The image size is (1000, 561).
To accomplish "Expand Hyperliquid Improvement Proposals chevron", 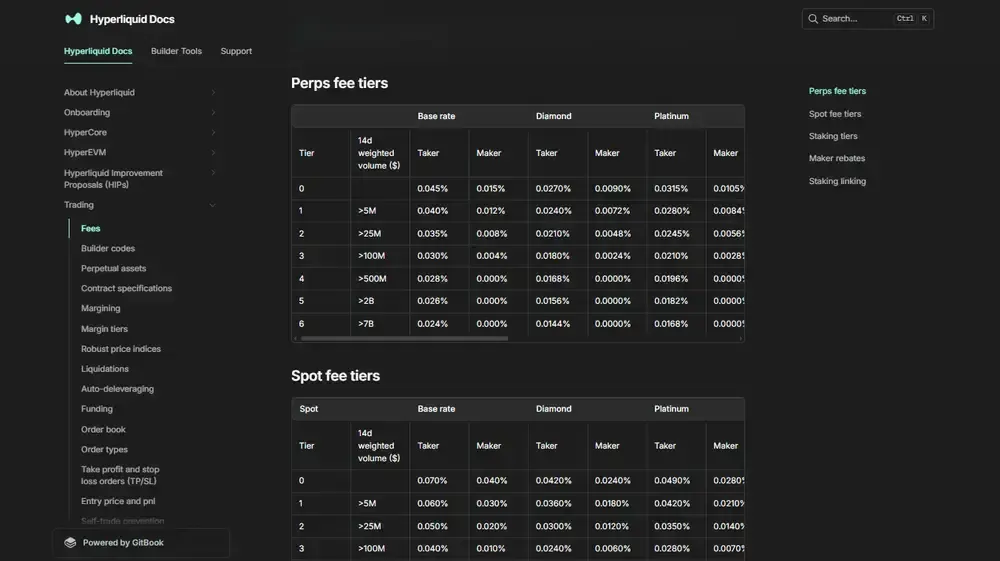I will pyautogui.click(x=213, y=173).
